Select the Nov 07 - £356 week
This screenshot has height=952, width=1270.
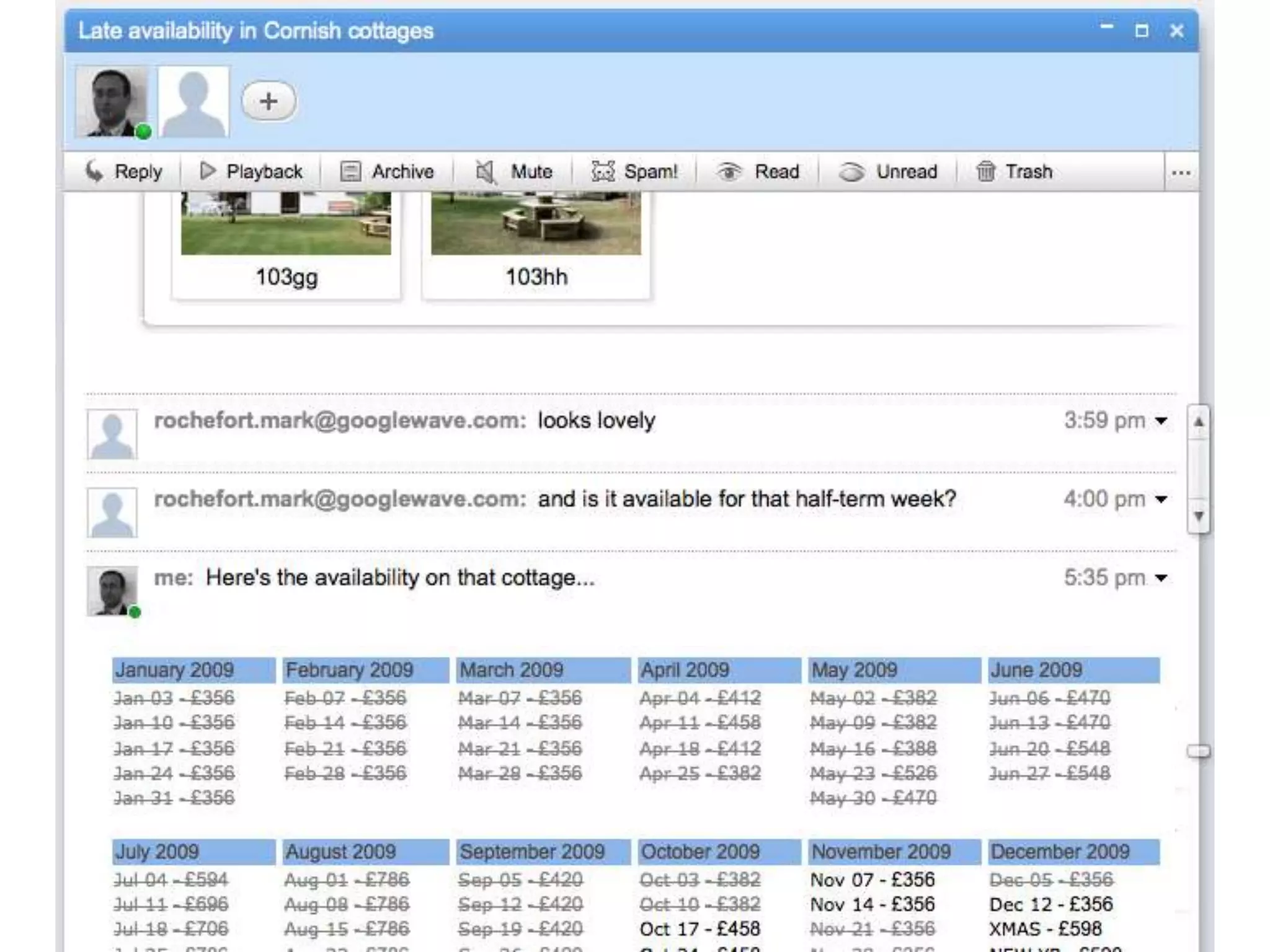(873, 879)
